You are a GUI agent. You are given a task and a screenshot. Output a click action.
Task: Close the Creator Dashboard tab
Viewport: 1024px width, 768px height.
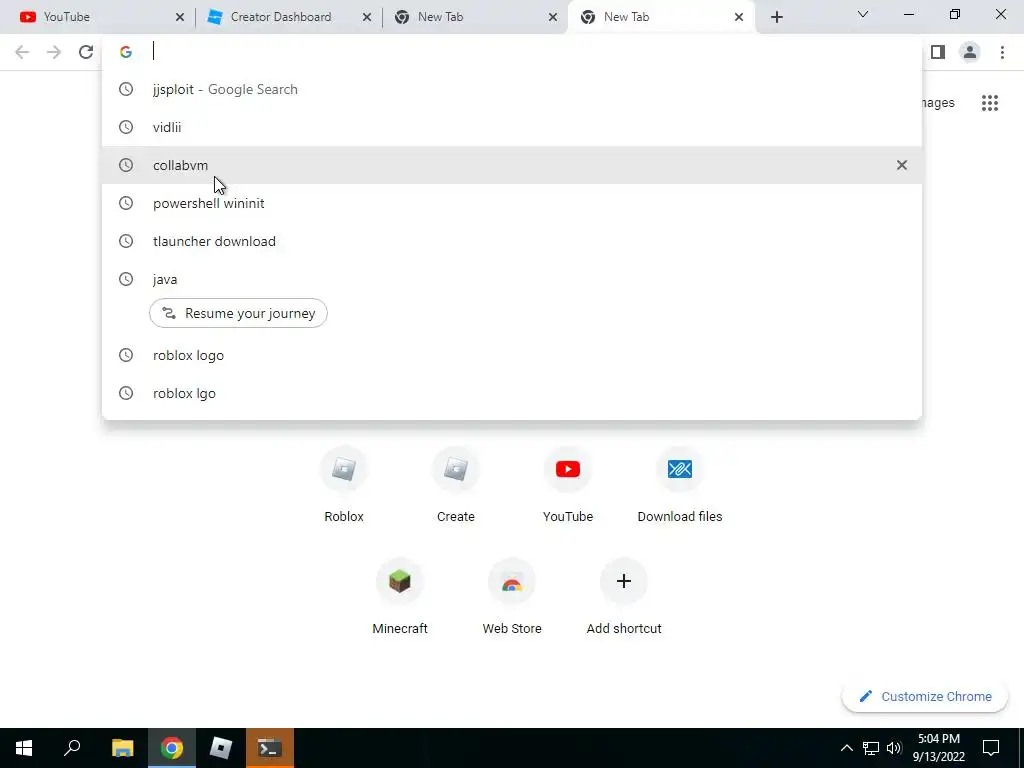coord(366,17)
